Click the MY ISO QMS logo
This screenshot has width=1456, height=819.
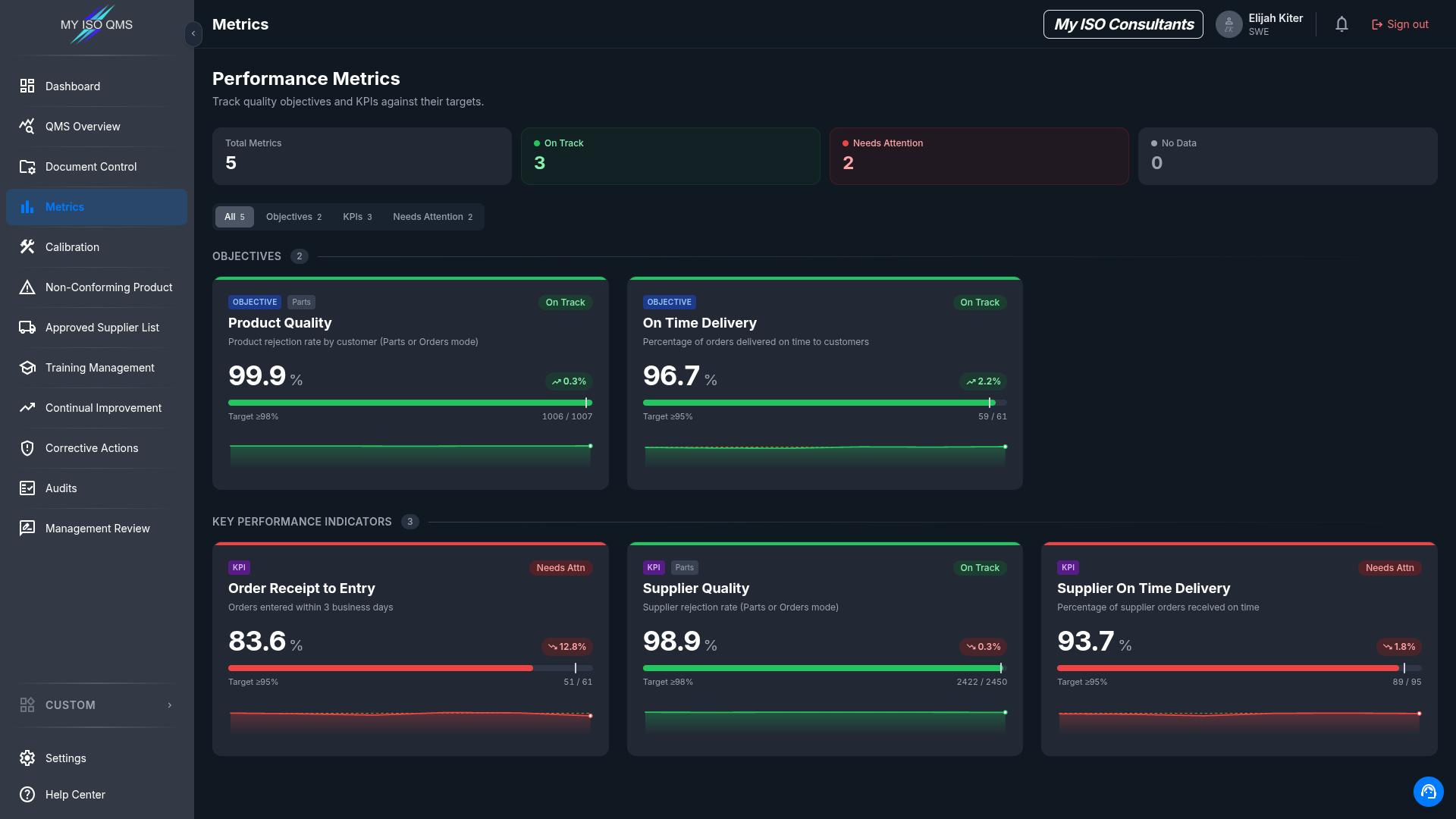tap(96, 24)
